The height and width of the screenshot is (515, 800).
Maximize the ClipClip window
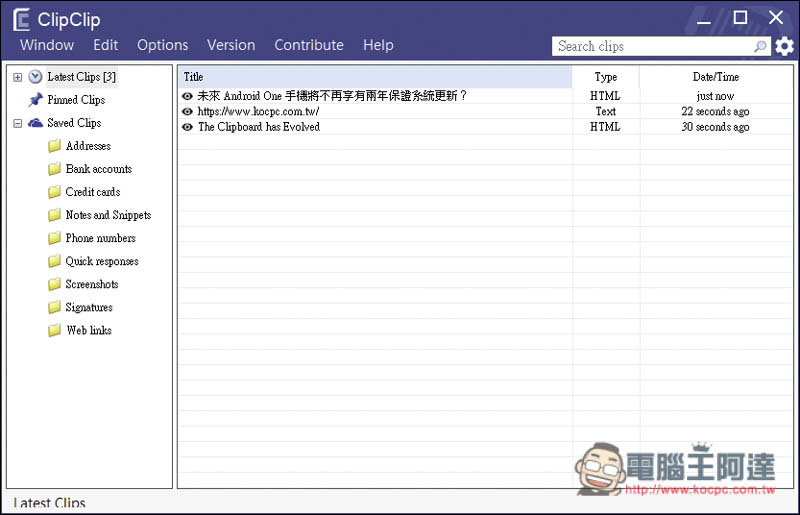tap(740, 17)
